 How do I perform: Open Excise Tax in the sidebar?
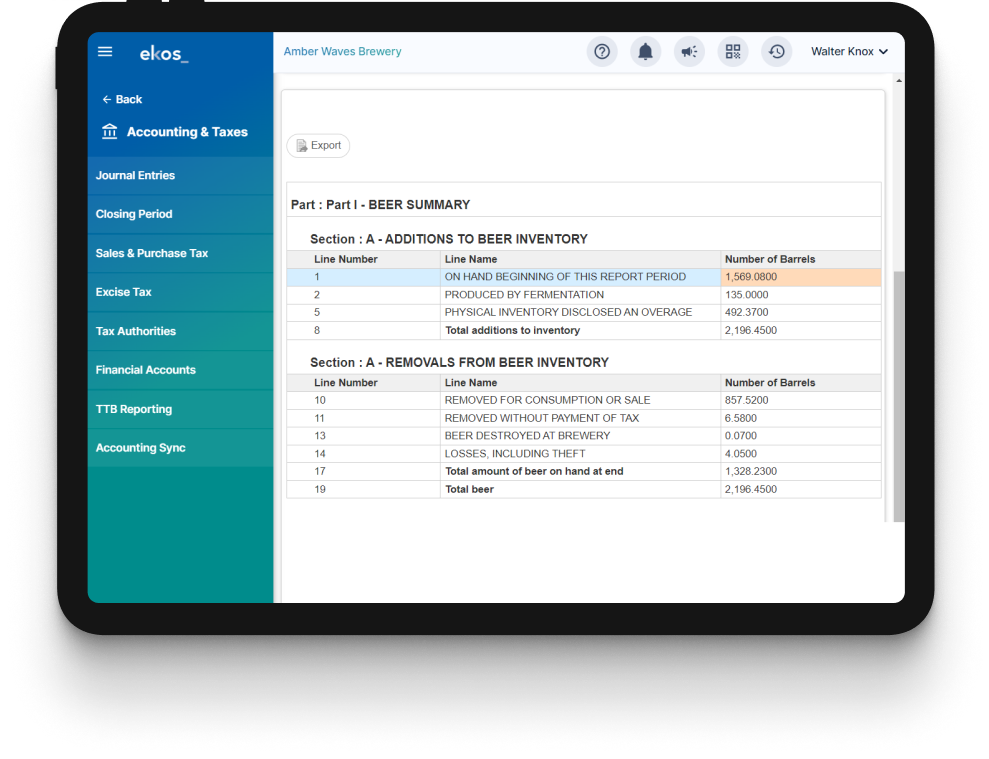(x=180, y=292)
